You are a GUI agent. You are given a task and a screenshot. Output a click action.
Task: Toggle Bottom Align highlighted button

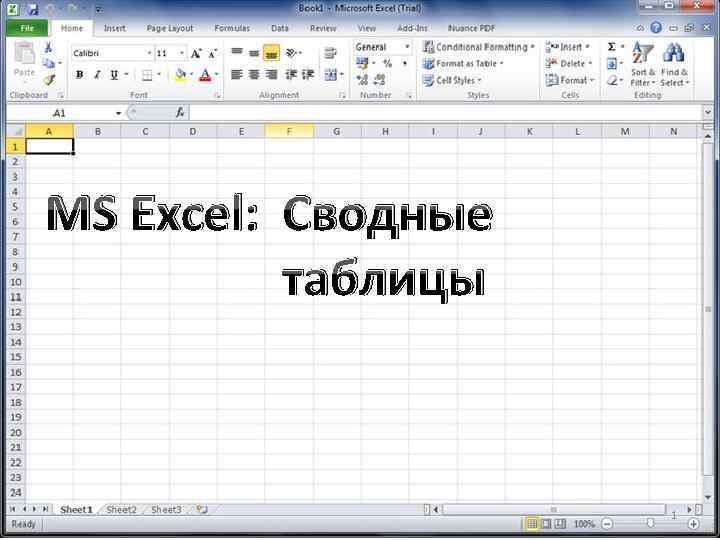click(x=271, y=53)
